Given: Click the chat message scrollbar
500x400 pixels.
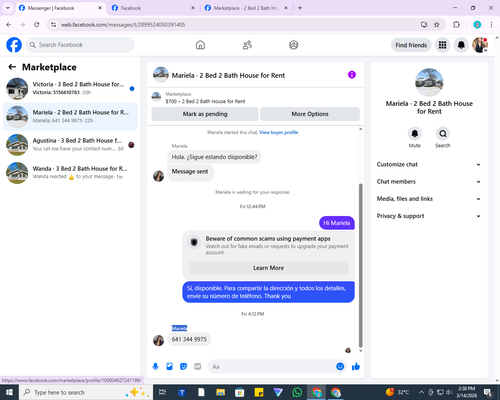Looking at the screenshot, I should pyautogui.click(x=360, y=265).
